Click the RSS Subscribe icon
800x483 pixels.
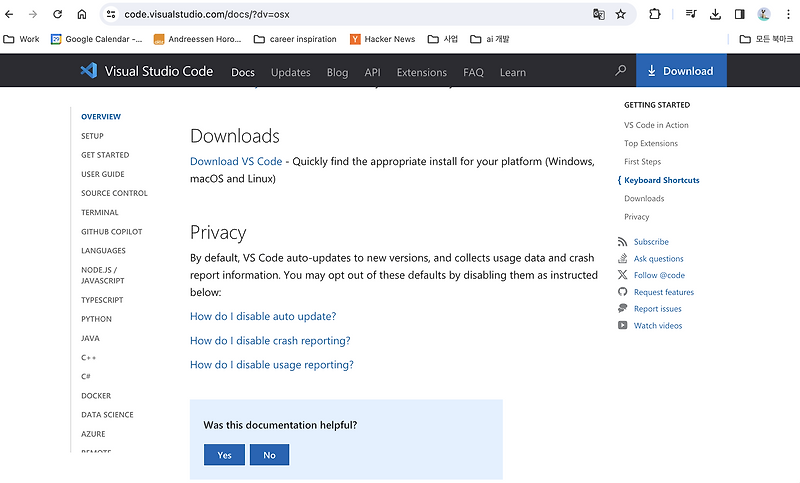(x=622, y=242)
